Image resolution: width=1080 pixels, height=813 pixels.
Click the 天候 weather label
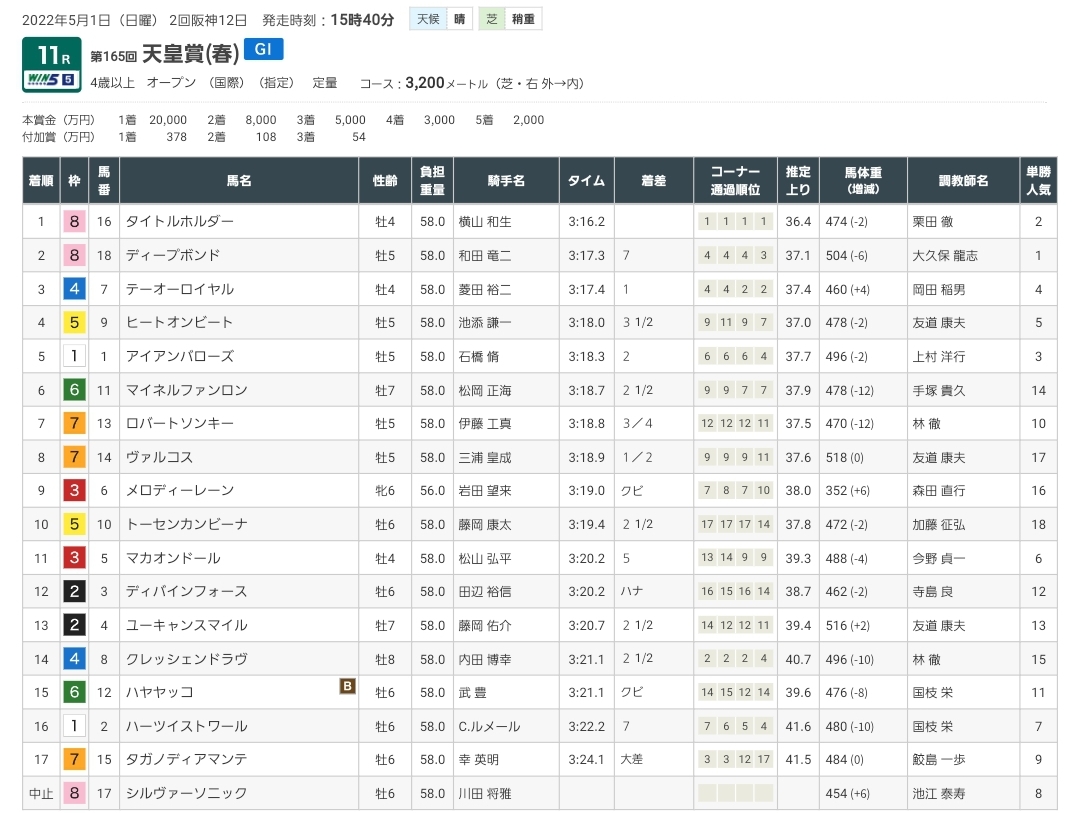coord(425,19)
